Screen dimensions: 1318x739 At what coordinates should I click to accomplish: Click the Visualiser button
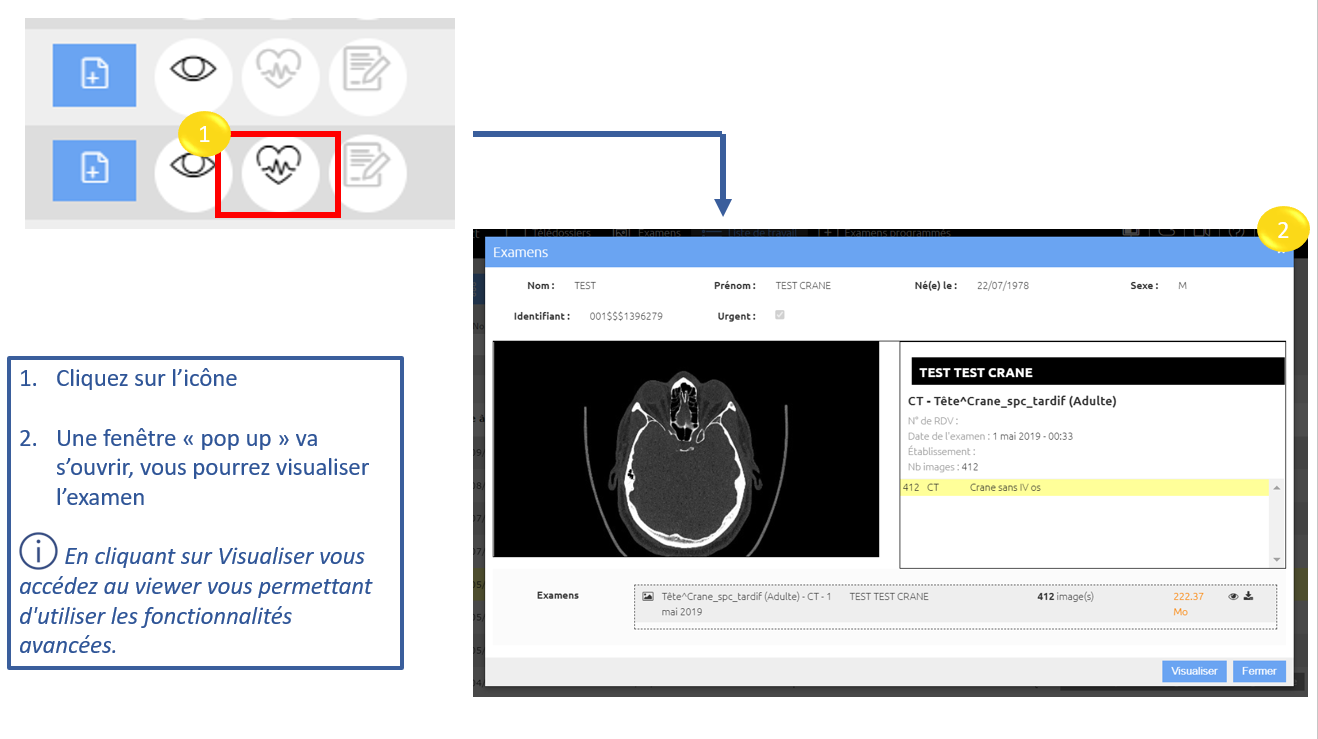click(x=1194, y=671)
